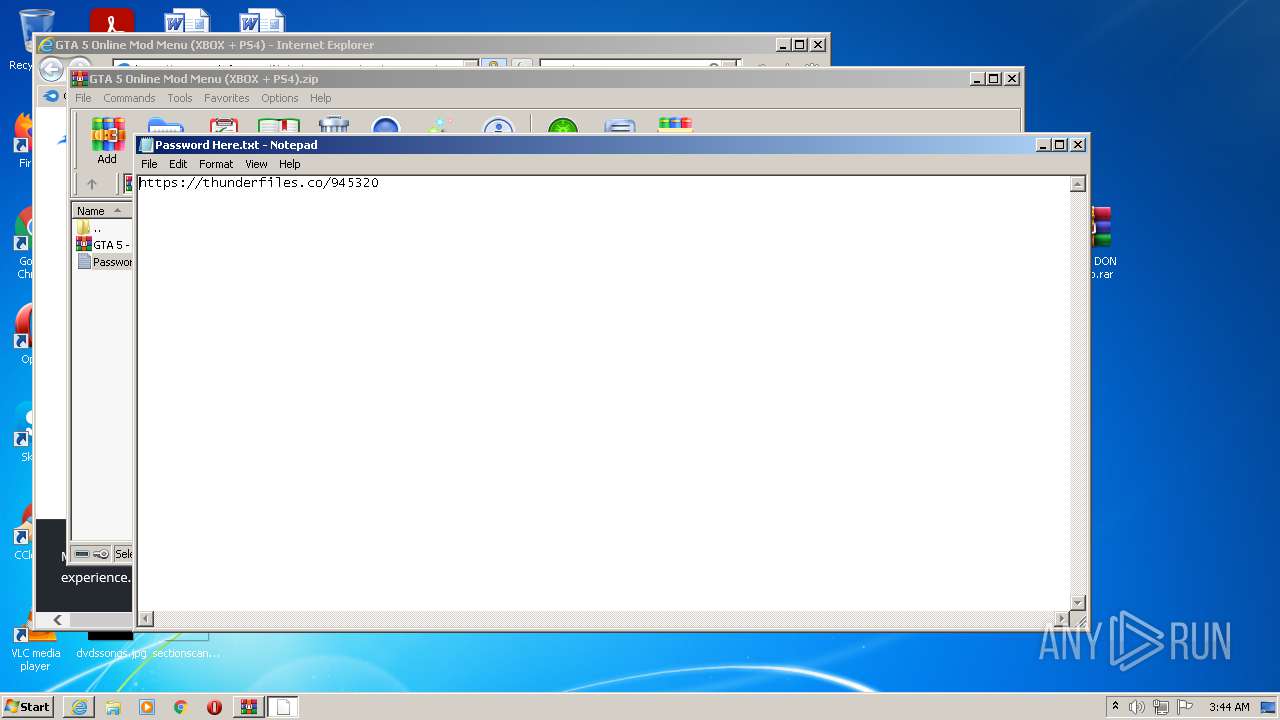Click the Notepad taskbar button
Screen dimensions: 1280x720
pos(283,707)
